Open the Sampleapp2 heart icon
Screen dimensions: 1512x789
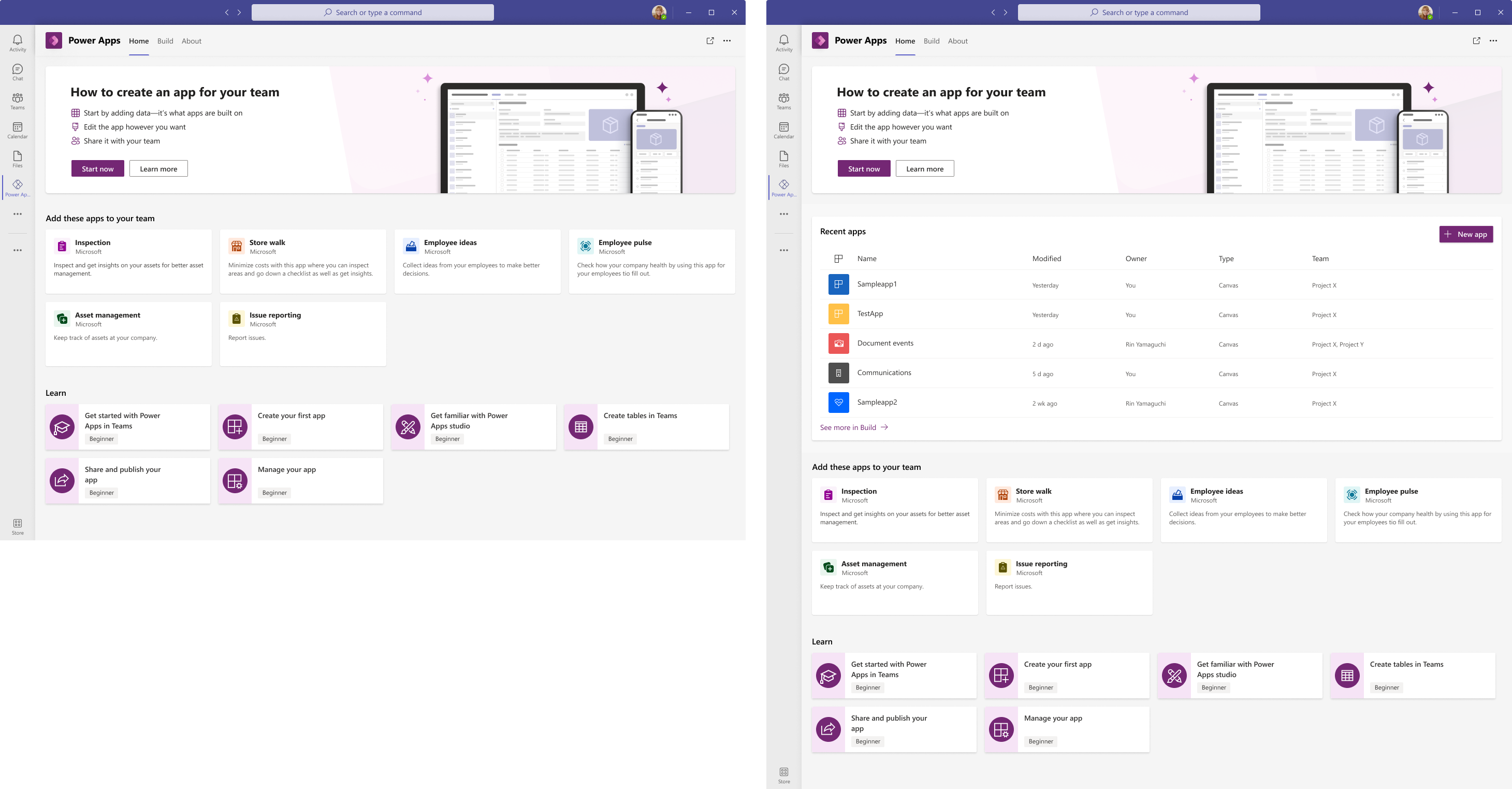coord(838,403)
